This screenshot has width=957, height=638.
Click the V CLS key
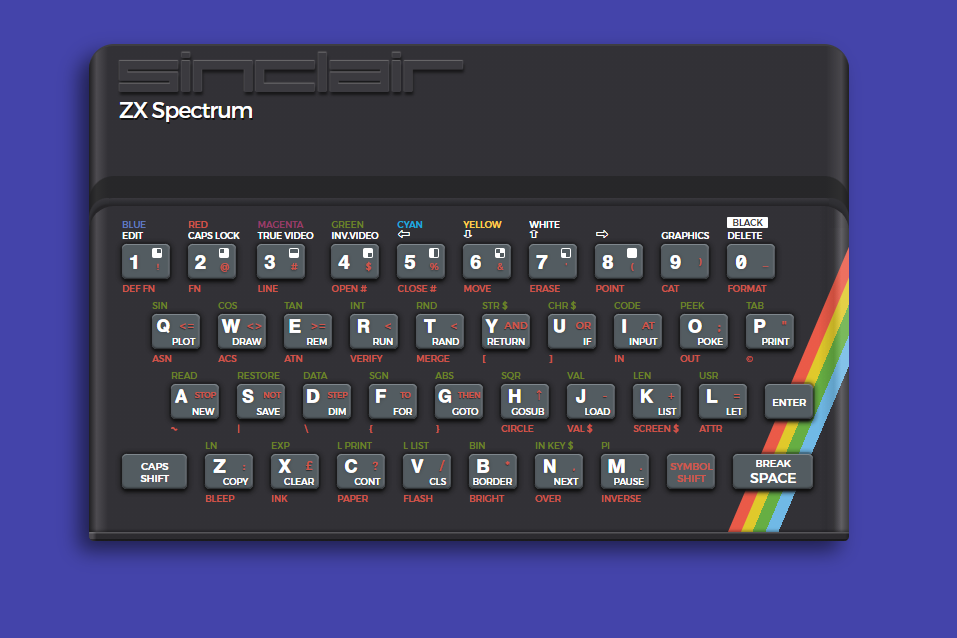tap(426, 472)
